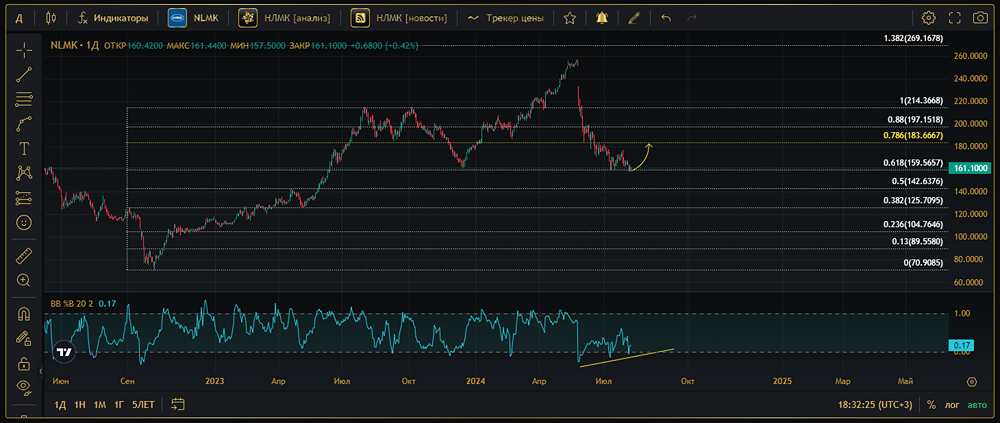This screenshot has height=423, width=1000.
Task: Open the go-to-date calendar
Action: 178,404
